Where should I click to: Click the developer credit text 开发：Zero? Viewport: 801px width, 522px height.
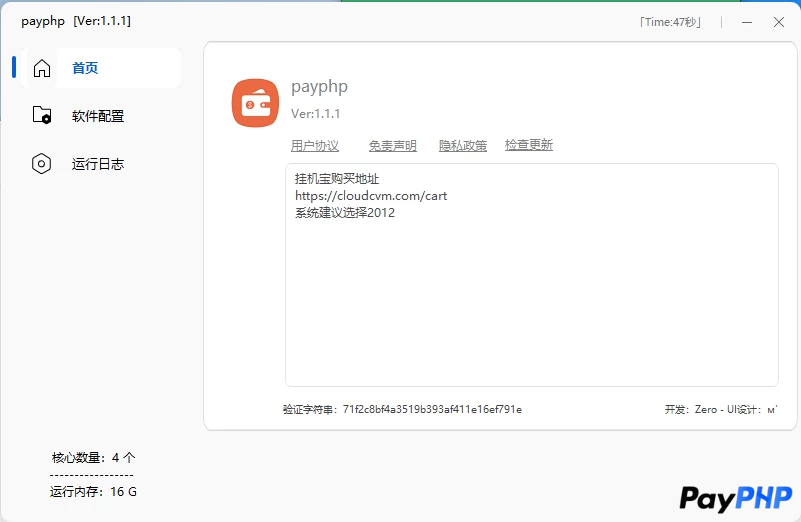(691, 409)
